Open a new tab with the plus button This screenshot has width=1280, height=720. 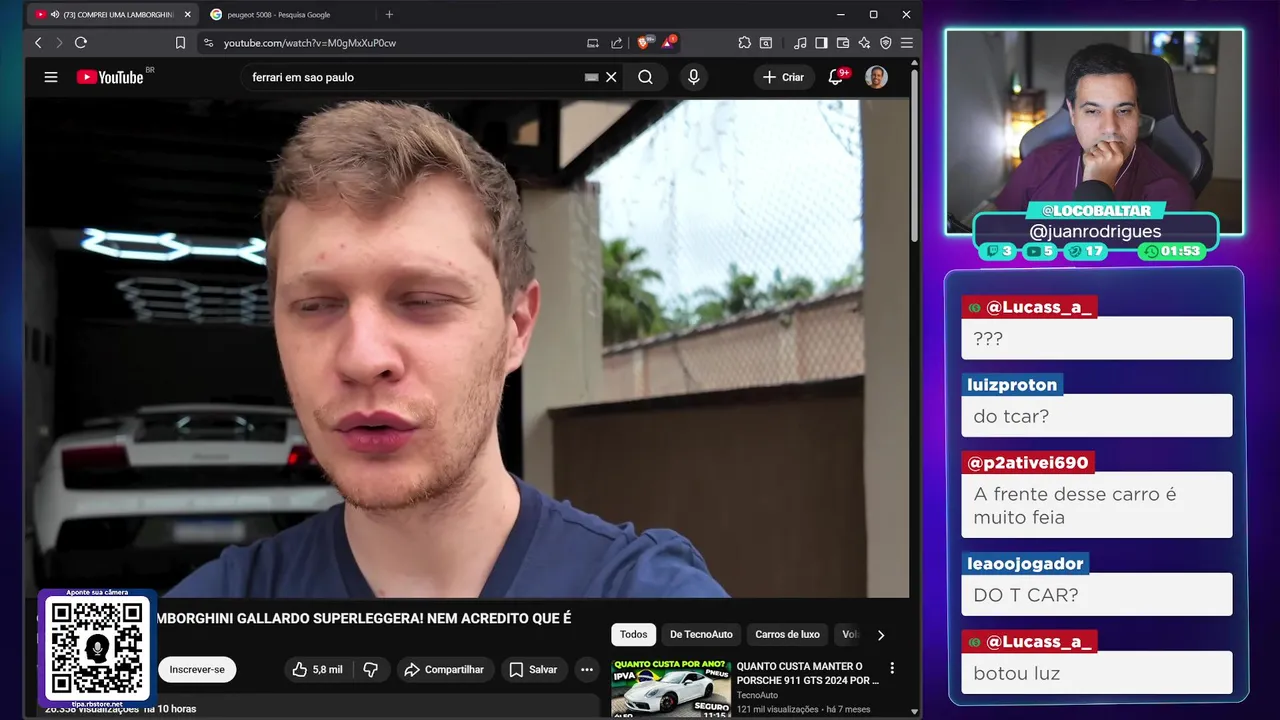389,14
